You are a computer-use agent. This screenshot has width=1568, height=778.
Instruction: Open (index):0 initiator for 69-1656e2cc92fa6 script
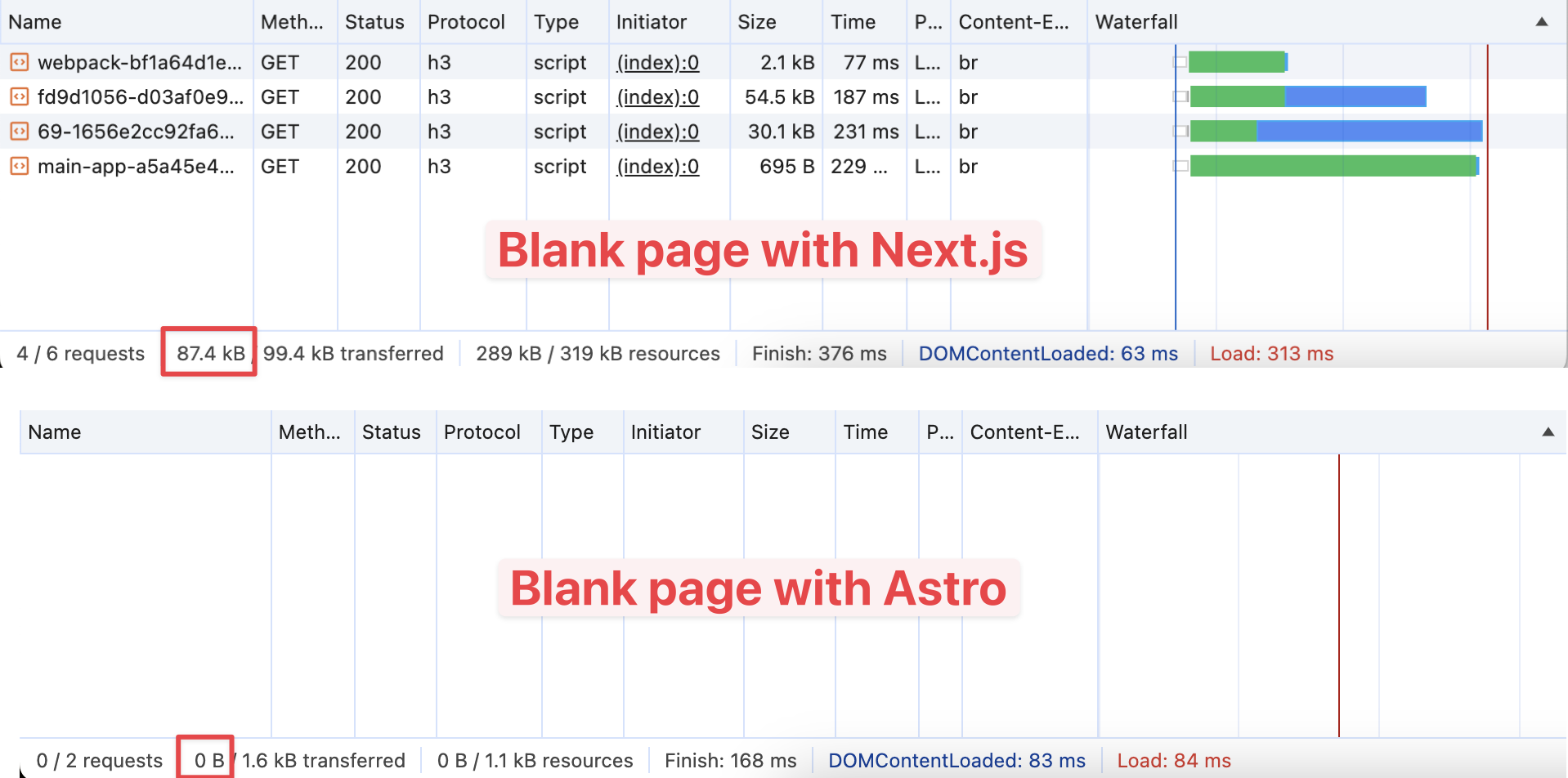pyautogui.click(x=657, y=132)
